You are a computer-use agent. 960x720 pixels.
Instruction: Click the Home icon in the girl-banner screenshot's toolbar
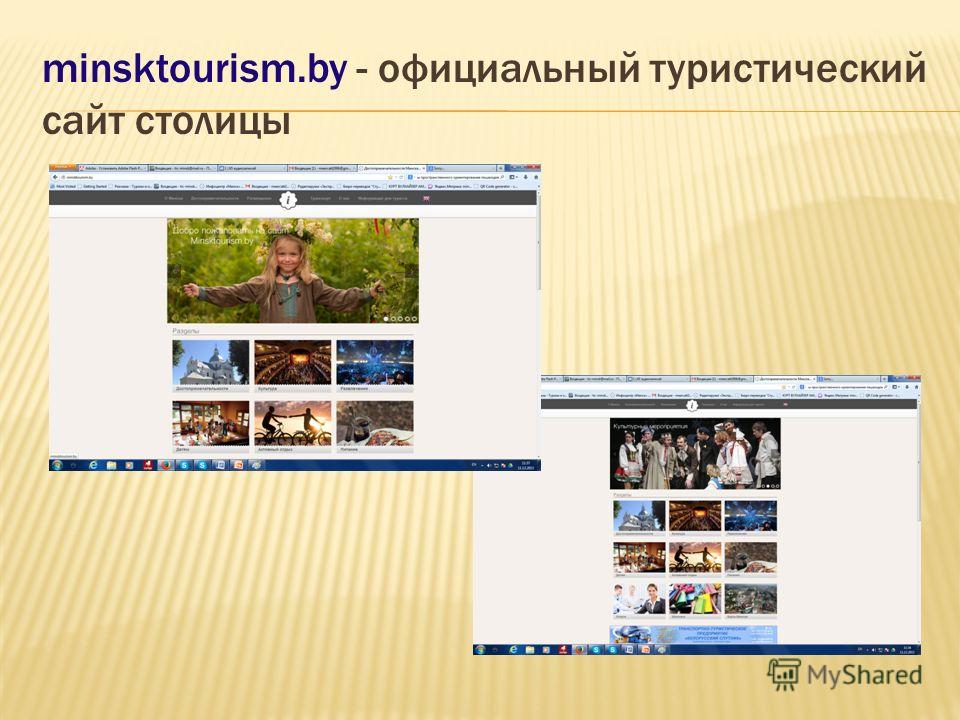click(536, 177)
